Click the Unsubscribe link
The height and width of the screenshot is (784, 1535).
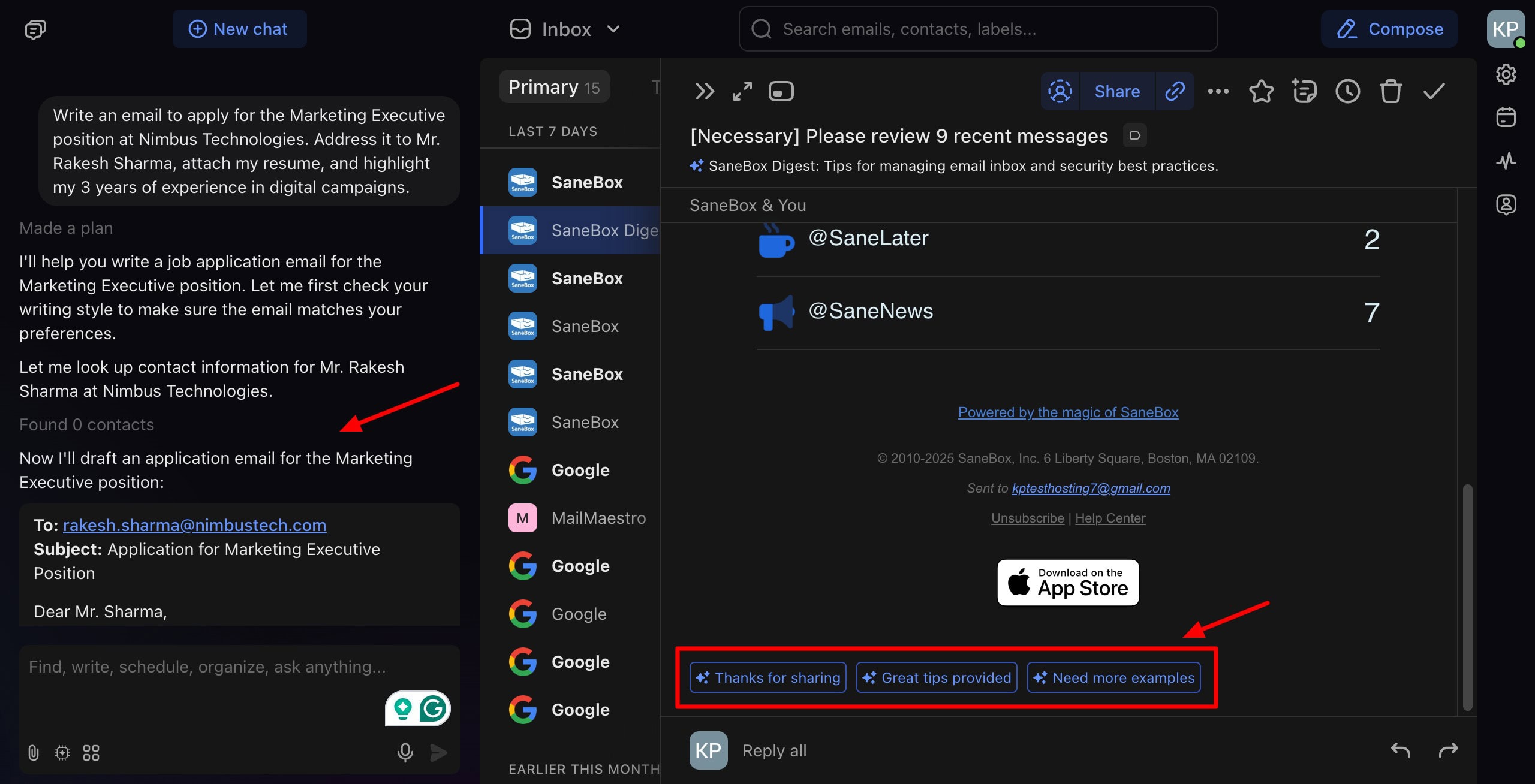1027,518
